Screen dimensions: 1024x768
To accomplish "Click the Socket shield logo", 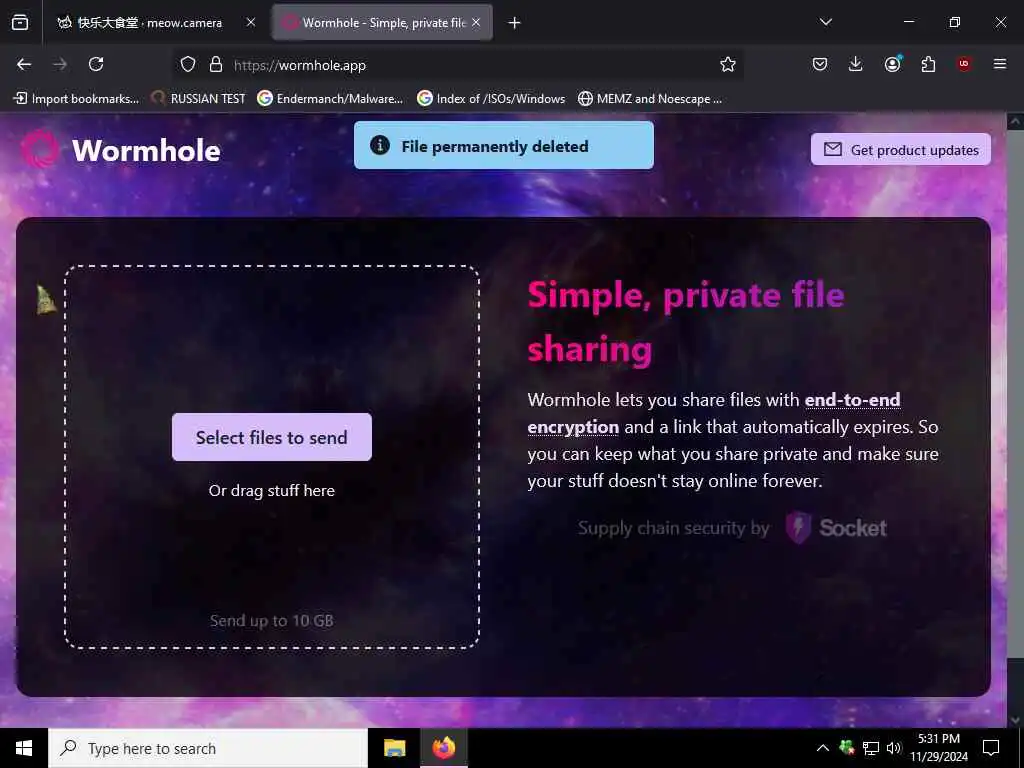I will pyautogui.click(x=798, y=528).
